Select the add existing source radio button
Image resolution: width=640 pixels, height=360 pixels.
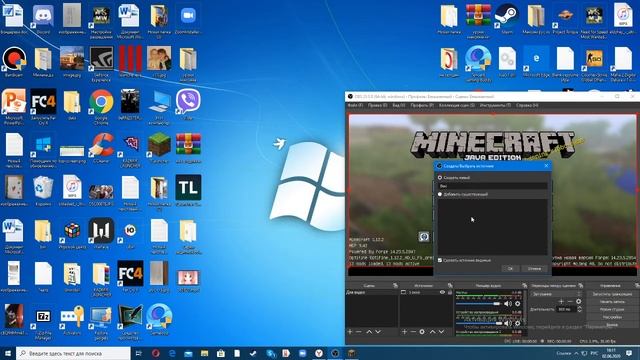pos(440,194)
